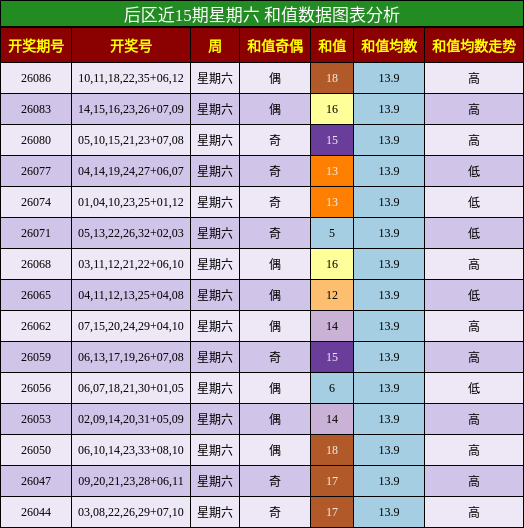
Task: Select the '和值' sum column header
Action: click(332, 46)
